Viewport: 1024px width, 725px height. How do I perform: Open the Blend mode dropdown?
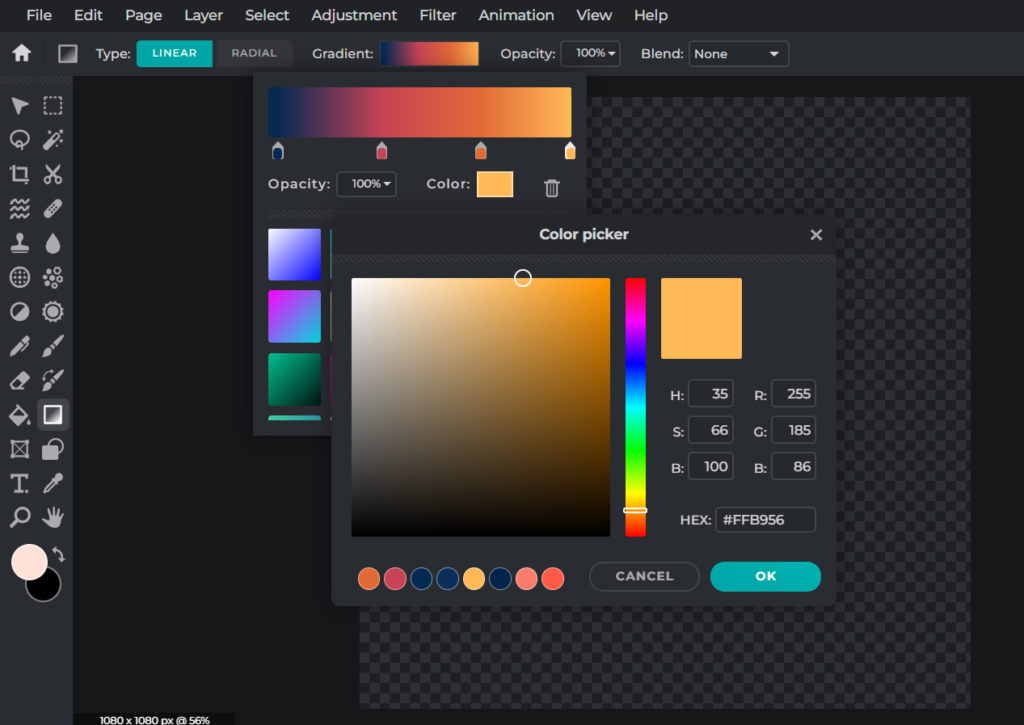click(x=738, y=53)
